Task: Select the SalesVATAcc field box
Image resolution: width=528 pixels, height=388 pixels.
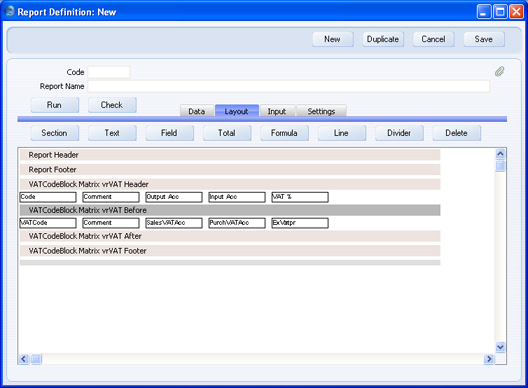Action: pyautogui.click(x=174, y=223)
